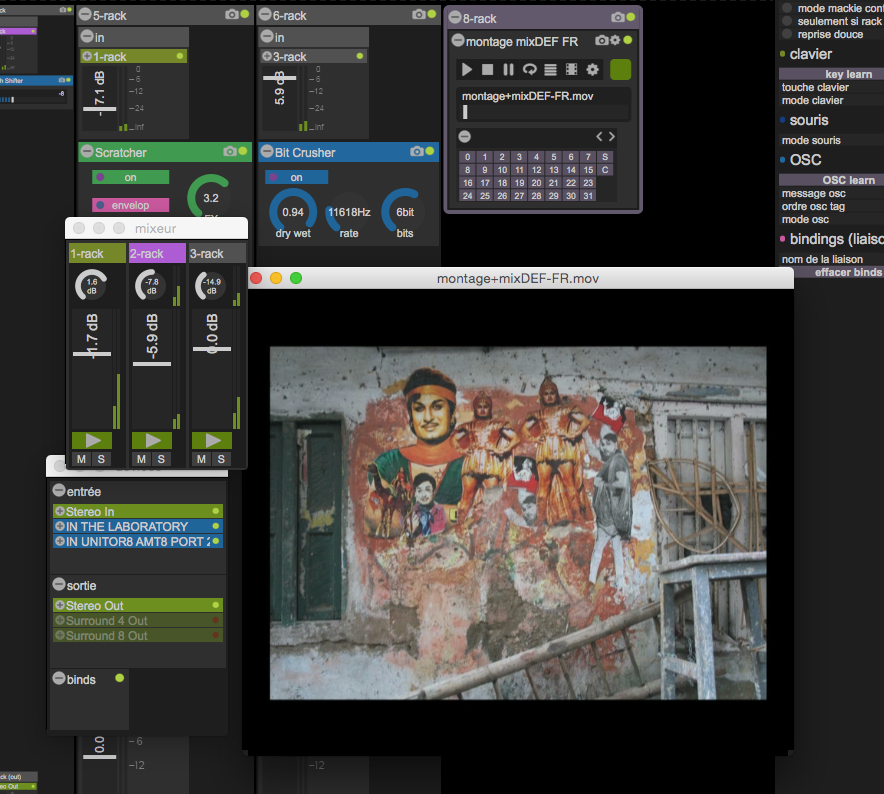884x794 pixels.
Task: Collapse the 8-rack module
Action: coord(454,18)
